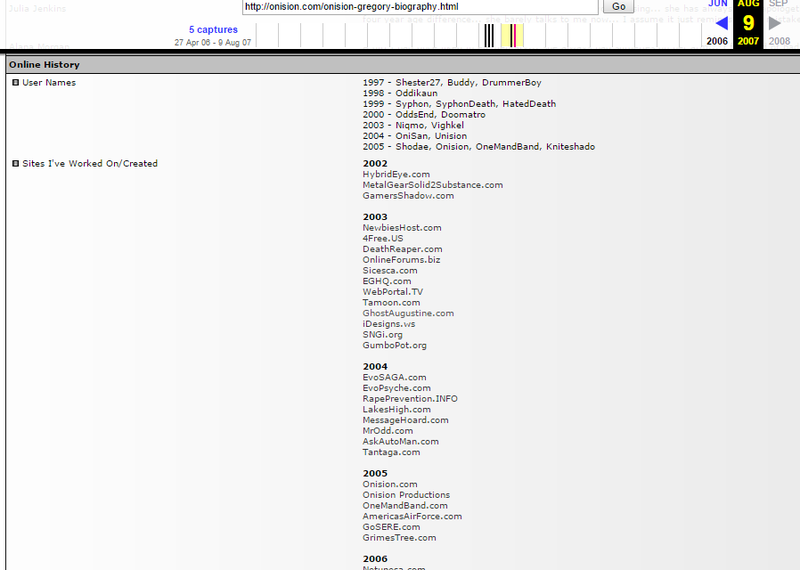Click the previous capture left arrow
800x570 pixels.
[x=721, y=22]
